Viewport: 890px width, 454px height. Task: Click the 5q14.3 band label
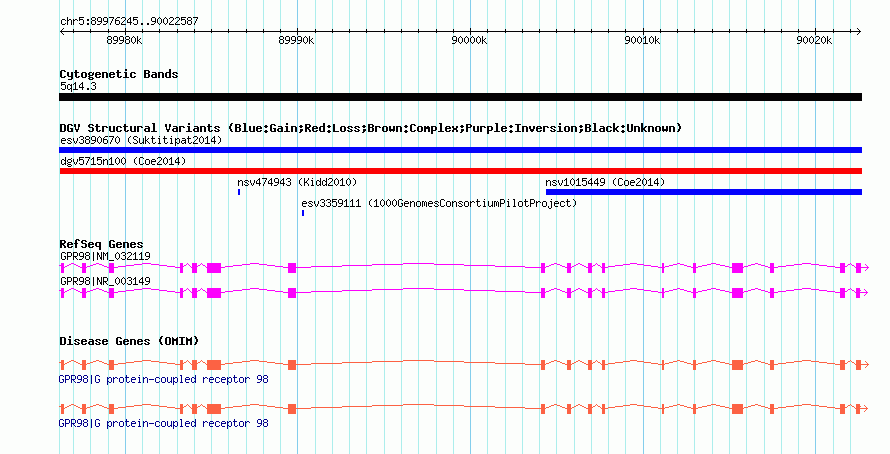(78, 86)
